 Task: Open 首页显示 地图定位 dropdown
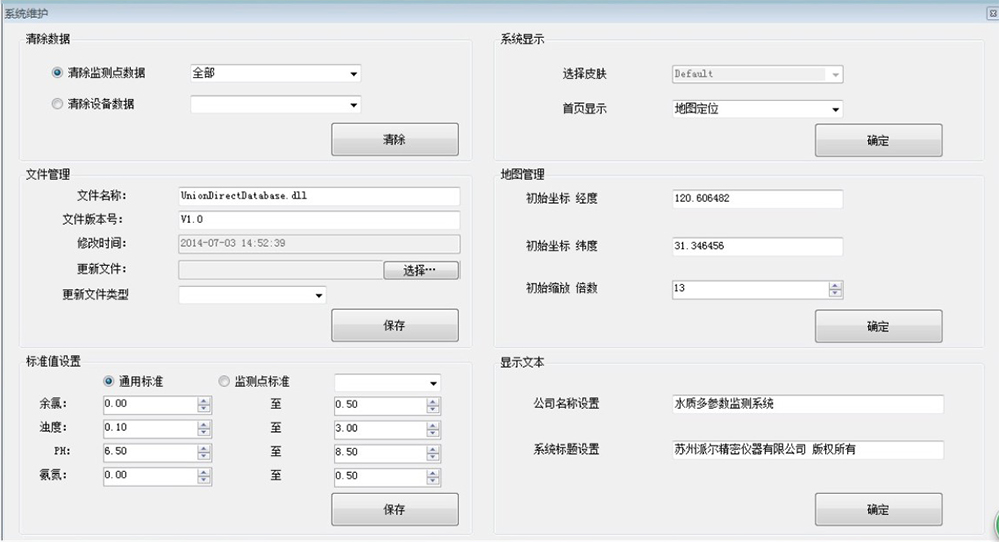pyautogui.click(x=835, y=109)
